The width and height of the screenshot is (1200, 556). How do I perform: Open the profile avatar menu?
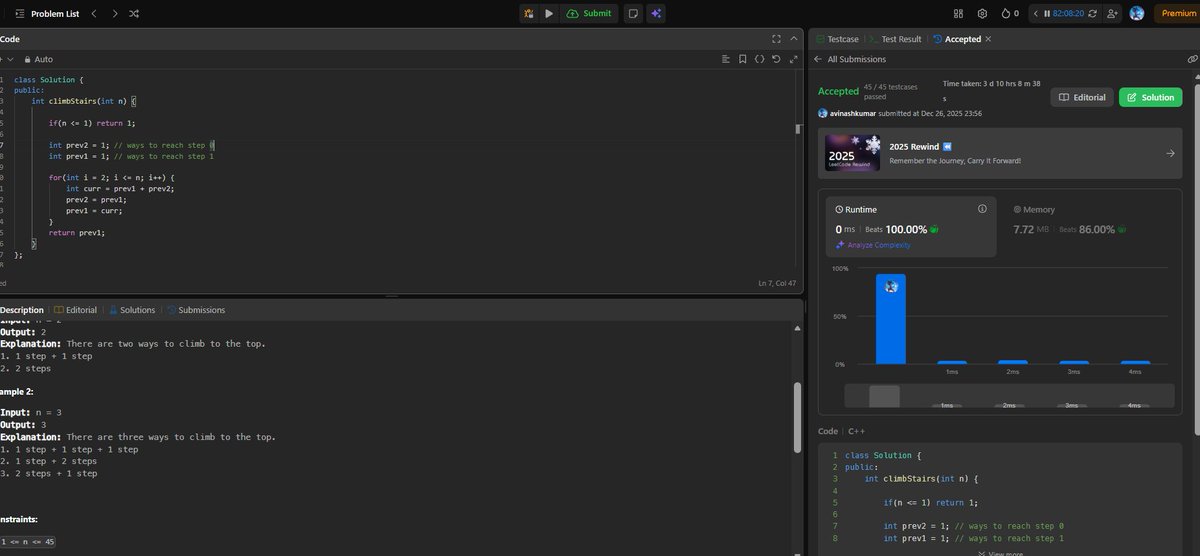pos(1136,13)
